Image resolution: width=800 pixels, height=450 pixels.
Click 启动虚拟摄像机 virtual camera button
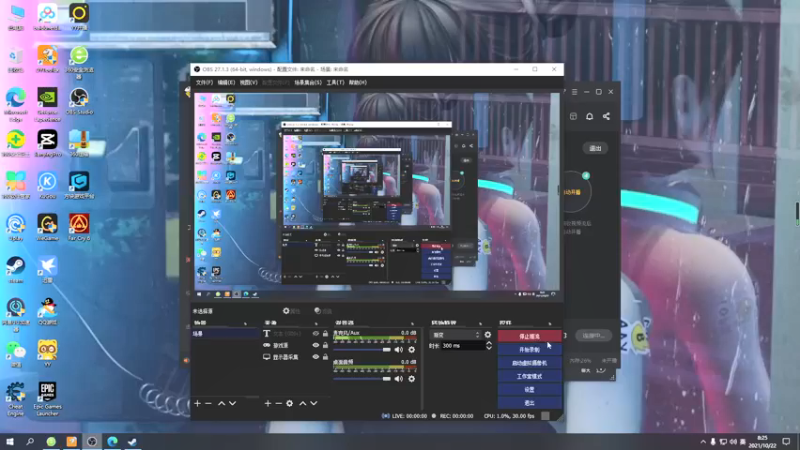[529, 363]
